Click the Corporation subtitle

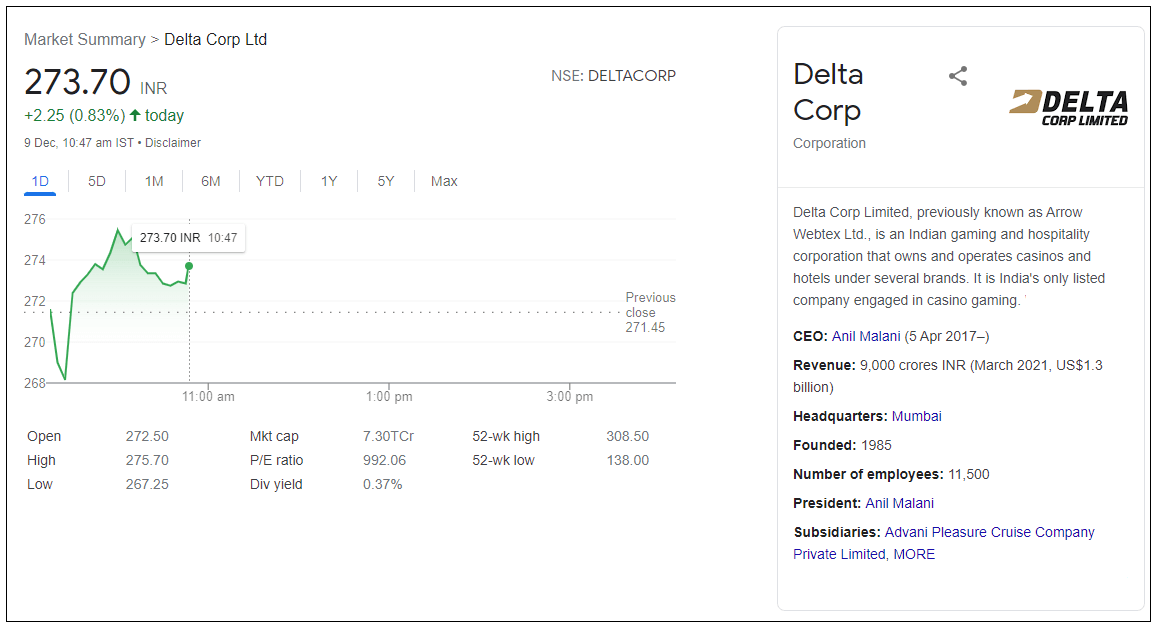(829, 143)
